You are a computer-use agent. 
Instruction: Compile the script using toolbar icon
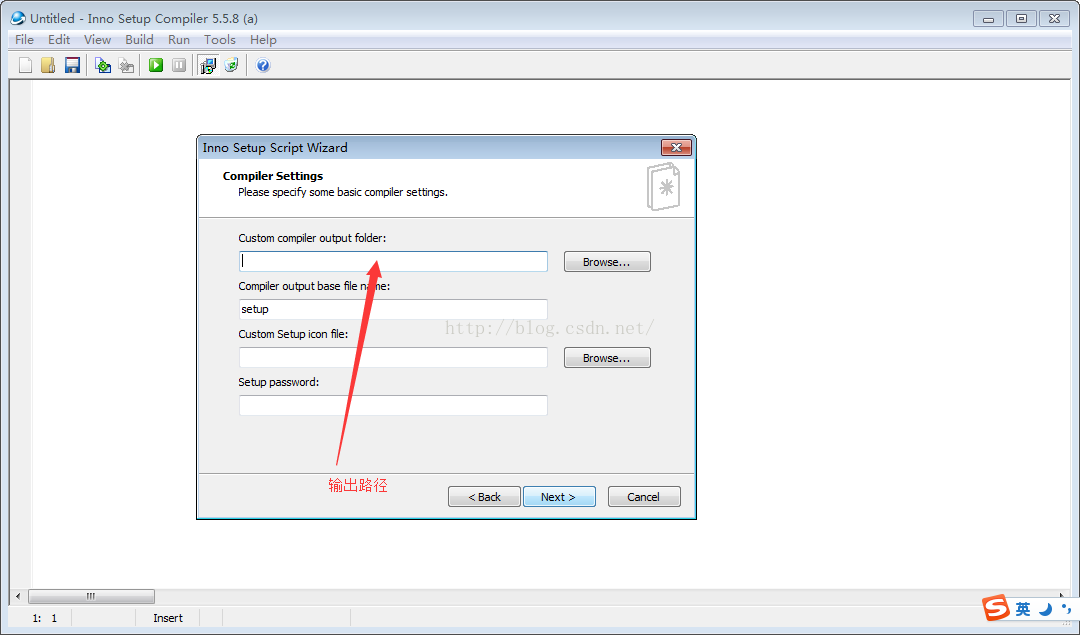[103, 65]
